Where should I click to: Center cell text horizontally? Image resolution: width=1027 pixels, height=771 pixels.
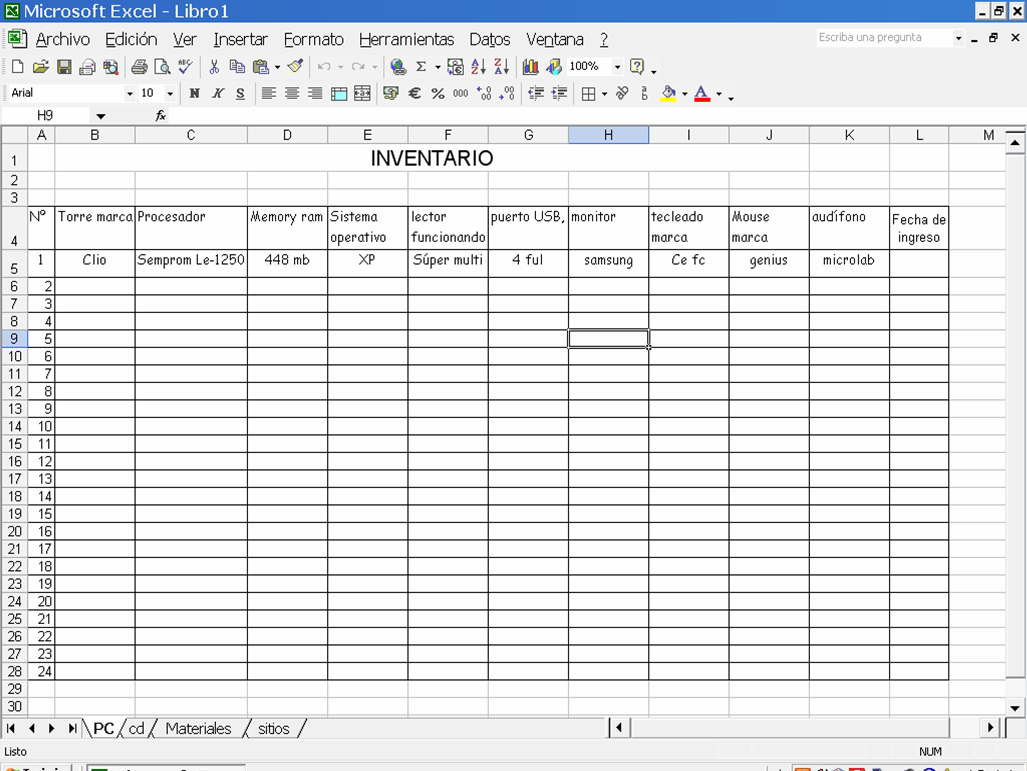[x=292, y=94]
